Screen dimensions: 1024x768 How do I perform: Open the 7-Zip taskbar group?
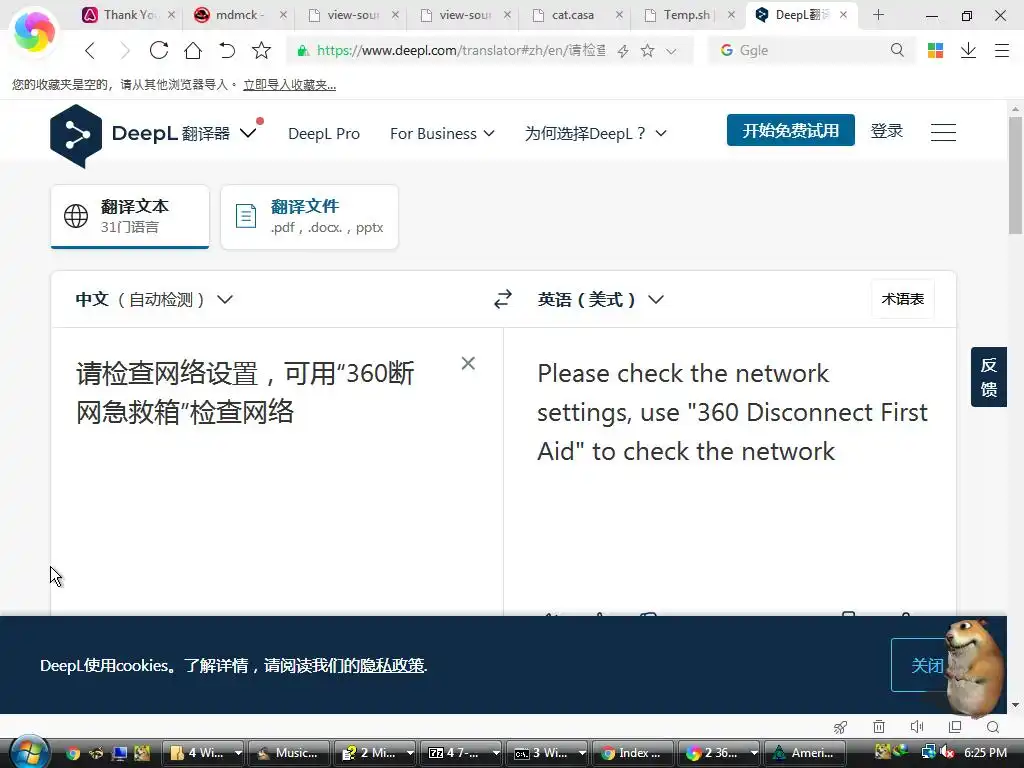point(460,753)
